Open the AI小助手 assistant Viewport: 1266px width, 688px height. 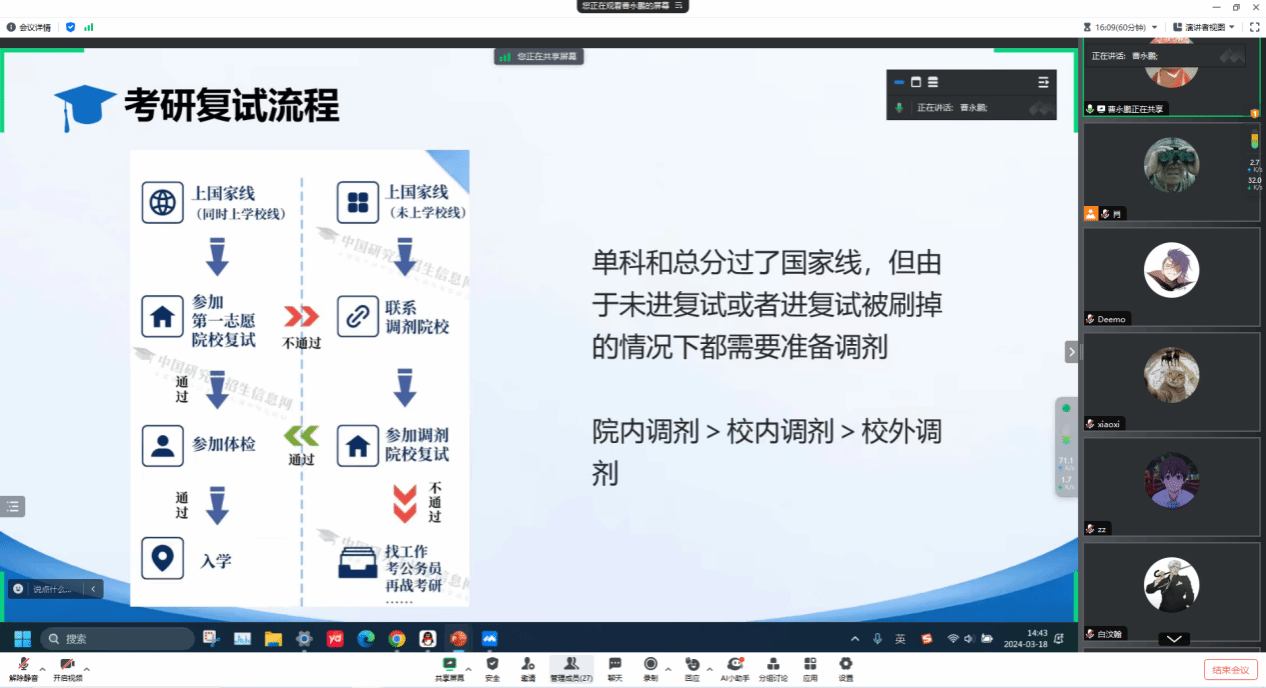tap(735, 668)
